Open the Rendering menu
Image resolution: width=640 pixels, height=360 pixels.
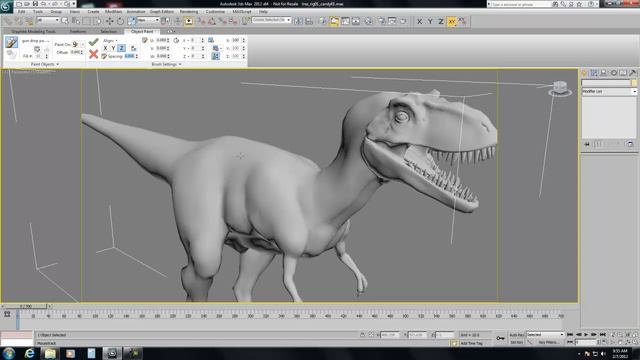(x=189, y=12)
